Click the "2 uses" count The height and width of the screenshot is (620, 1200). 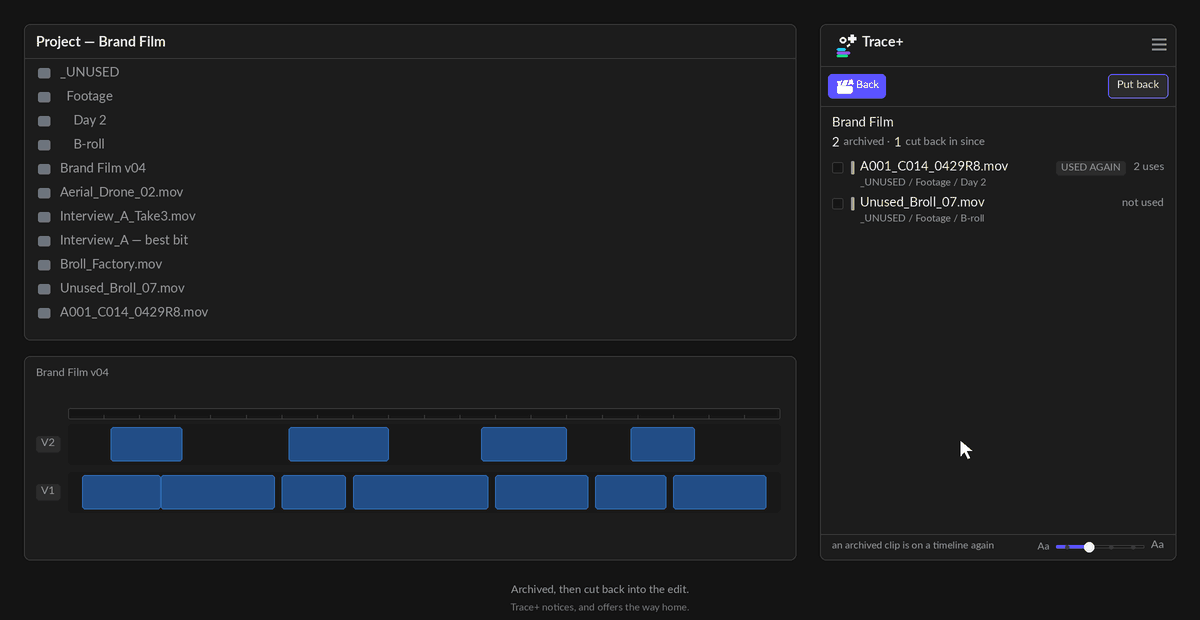[1149, 166]
